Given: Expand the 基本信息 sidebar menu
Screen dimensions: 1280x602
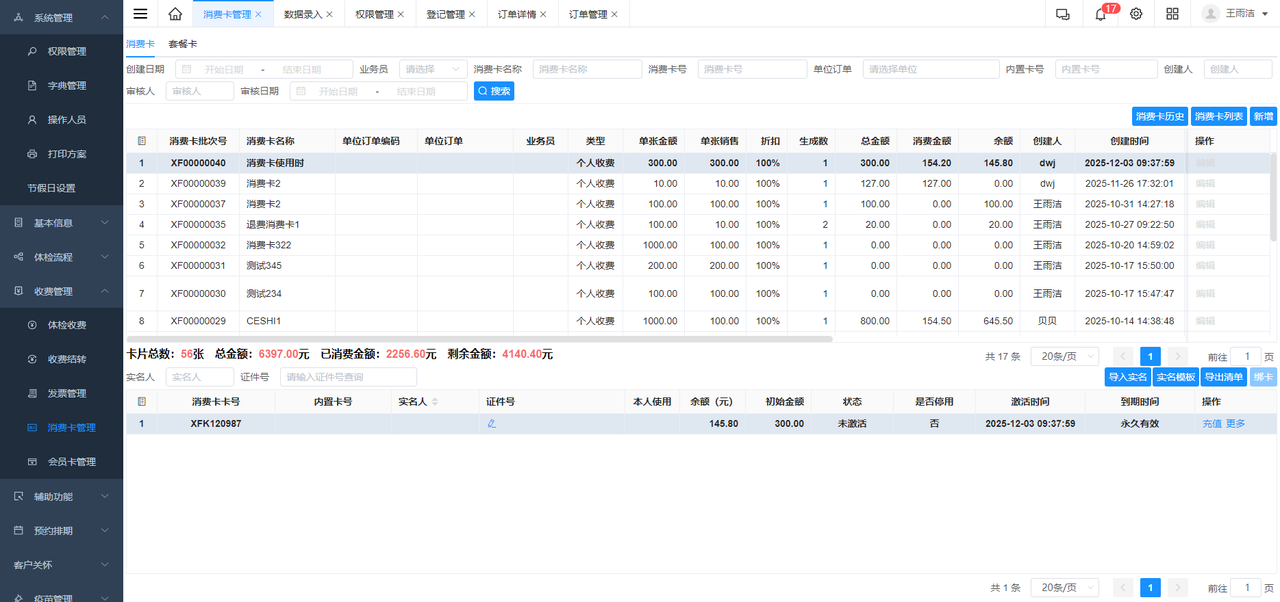Looking at the screenshot, I should 62,223.
